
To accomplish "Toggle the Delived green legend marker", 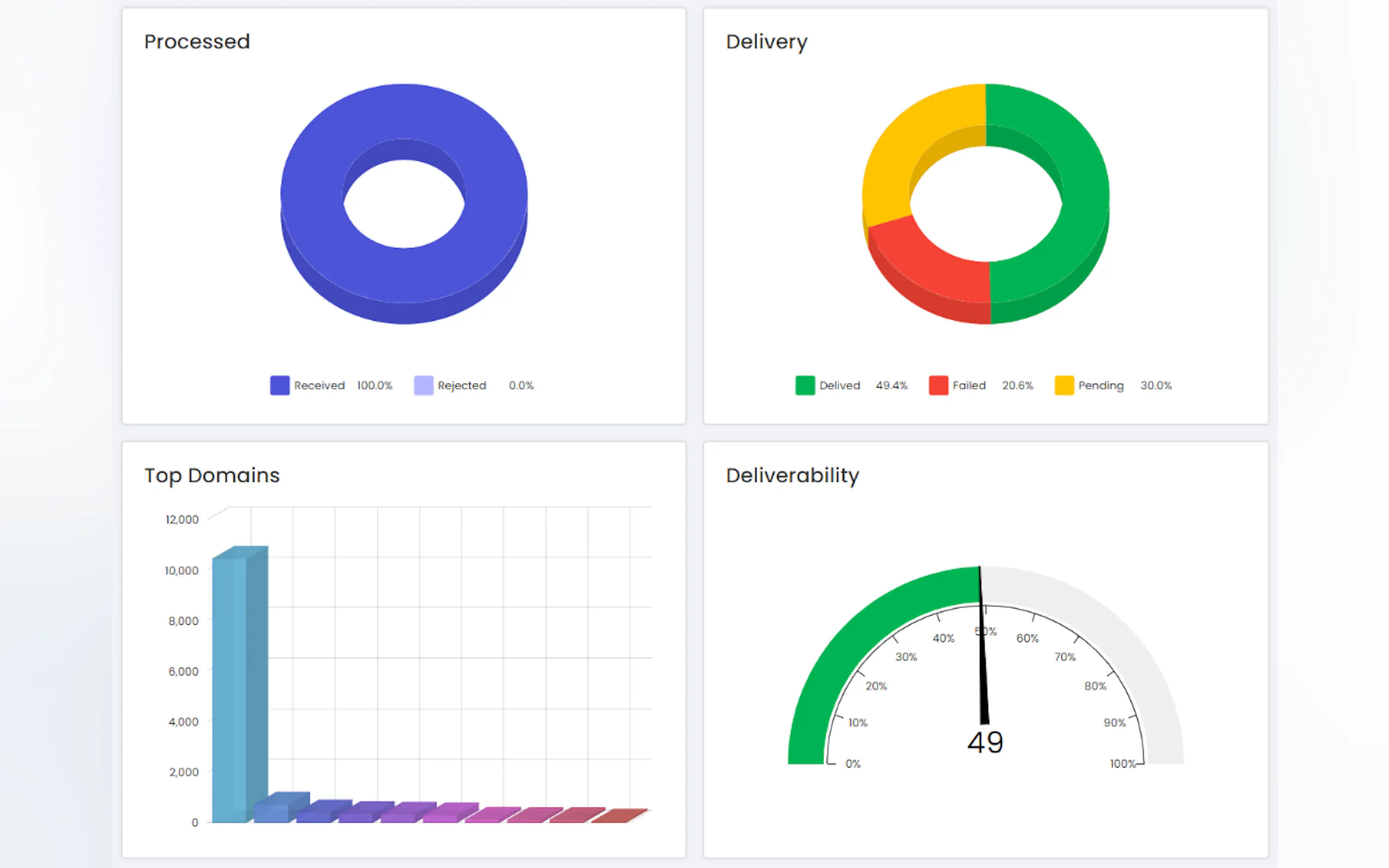I will [804, 385].
